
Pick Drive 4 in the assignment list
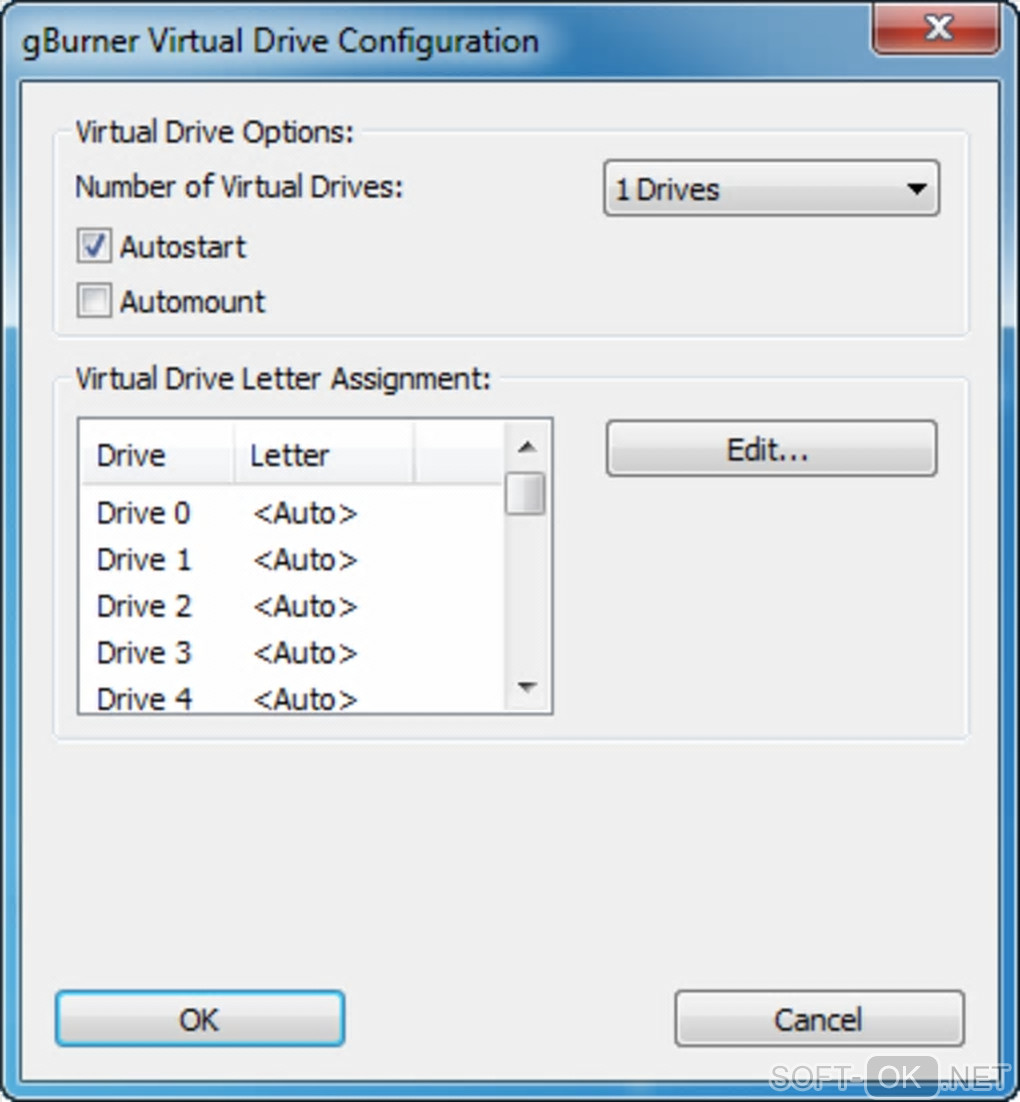143,698
